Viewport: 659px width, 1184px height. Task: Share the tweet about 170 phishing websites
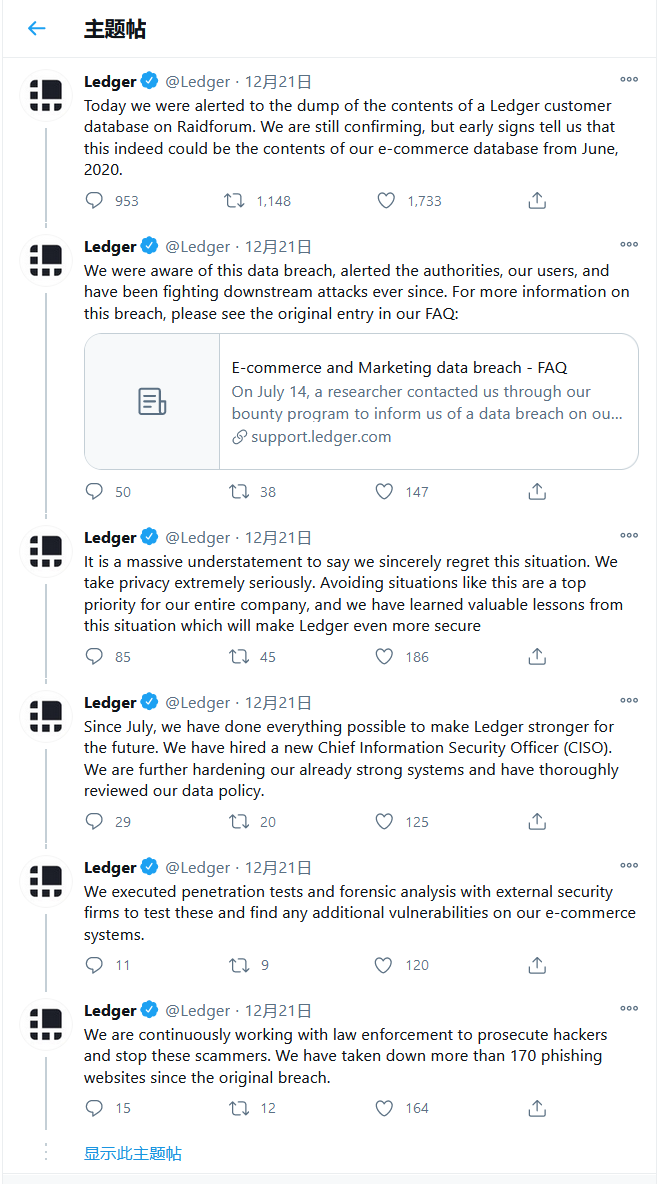tap(537, 1108)
